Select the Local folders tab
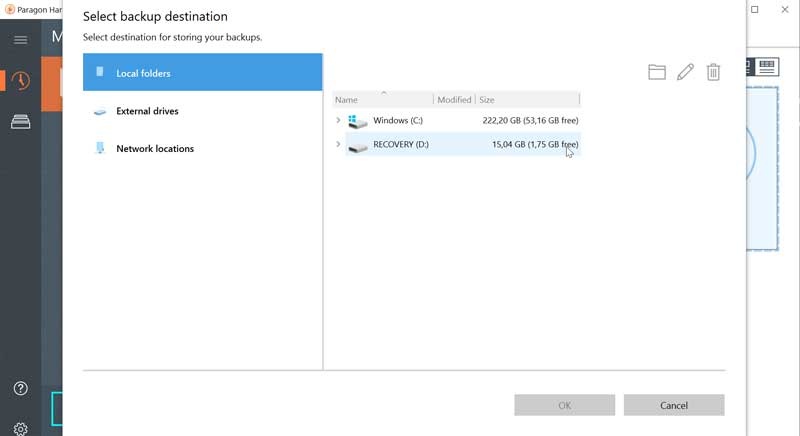 [x=203, y=73]
